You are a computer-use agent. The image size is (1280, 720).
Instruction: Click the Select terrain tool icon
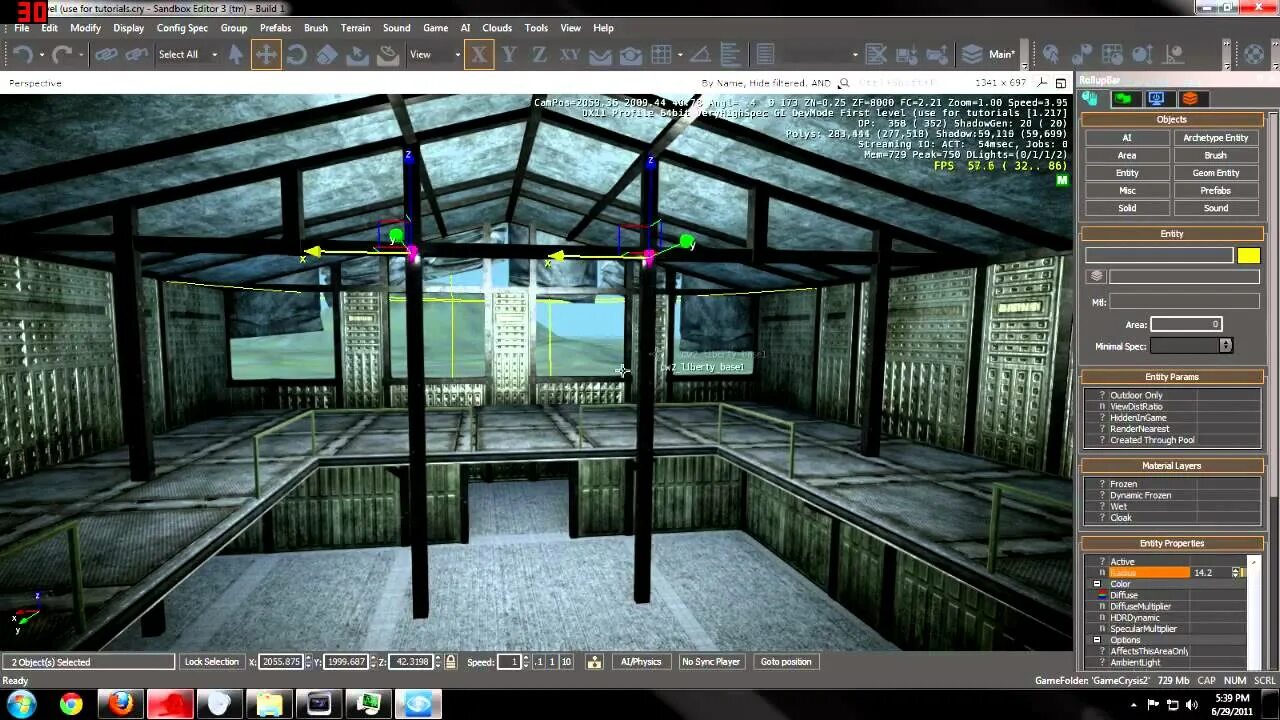click(x=356, y=54)
